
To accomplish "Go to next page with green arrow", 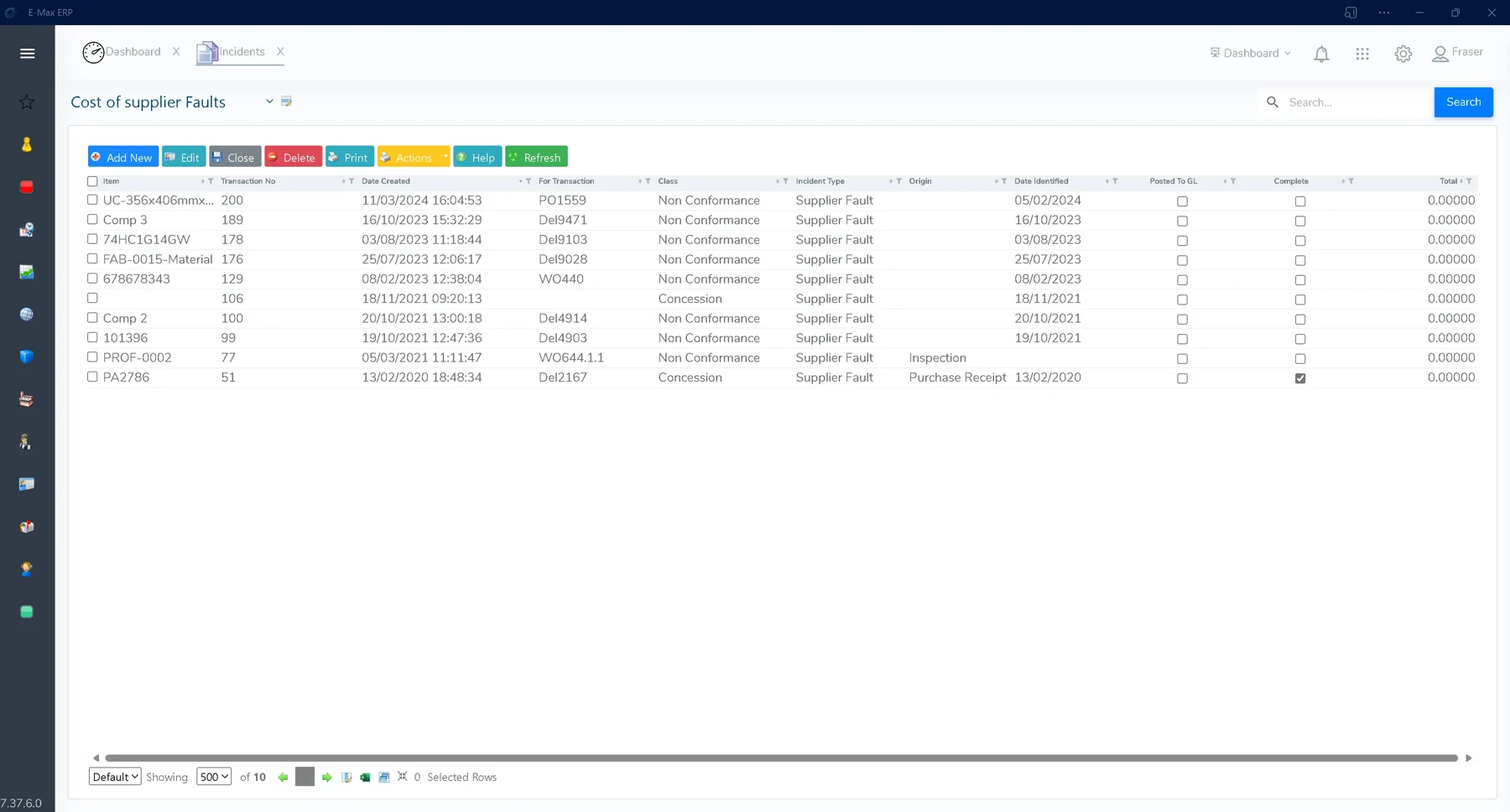I will coord(327,778).
